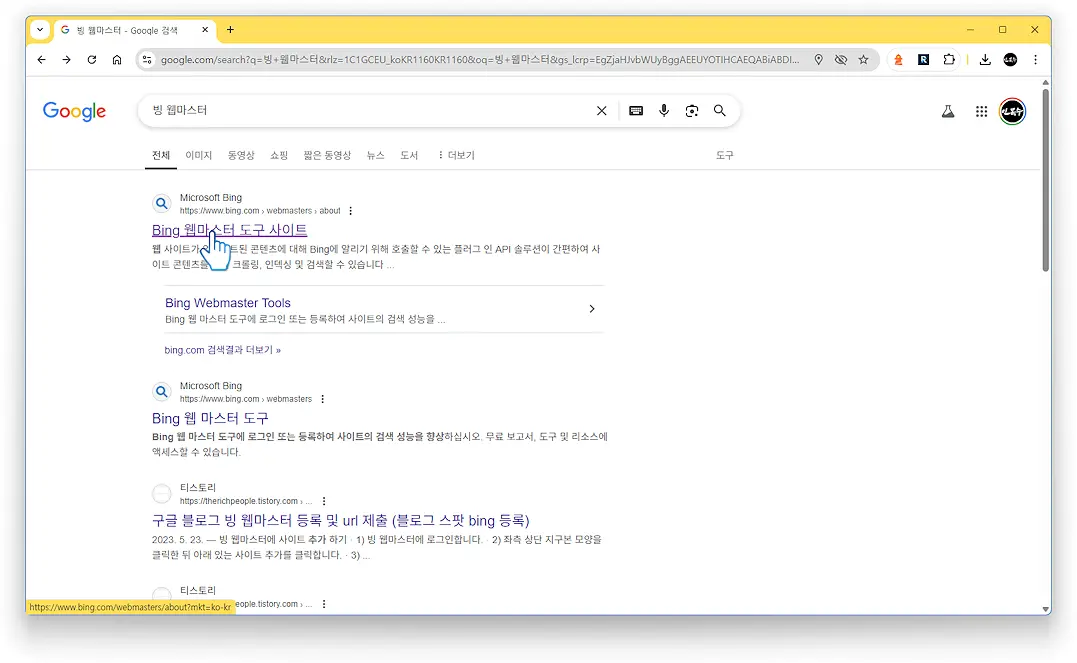Open Chrome's three-dot browser menu
The width and height of the screenshot is (1077, 663).
[x=1035, y=60]
